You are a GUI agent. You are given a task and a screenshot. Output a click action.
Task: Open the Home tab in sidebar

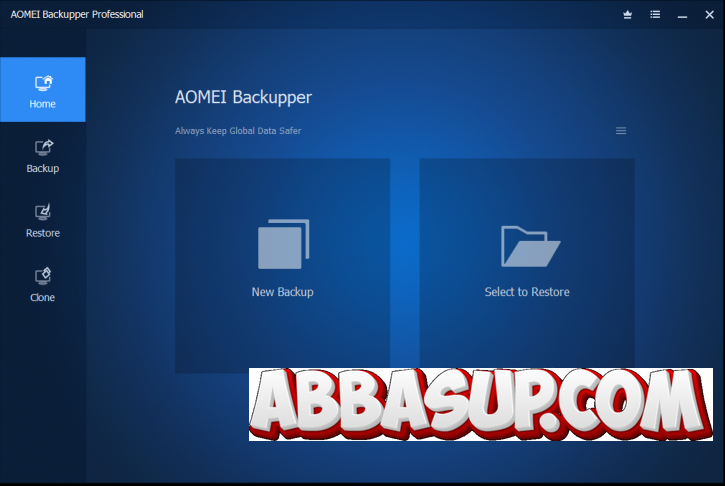click(43, 90)
